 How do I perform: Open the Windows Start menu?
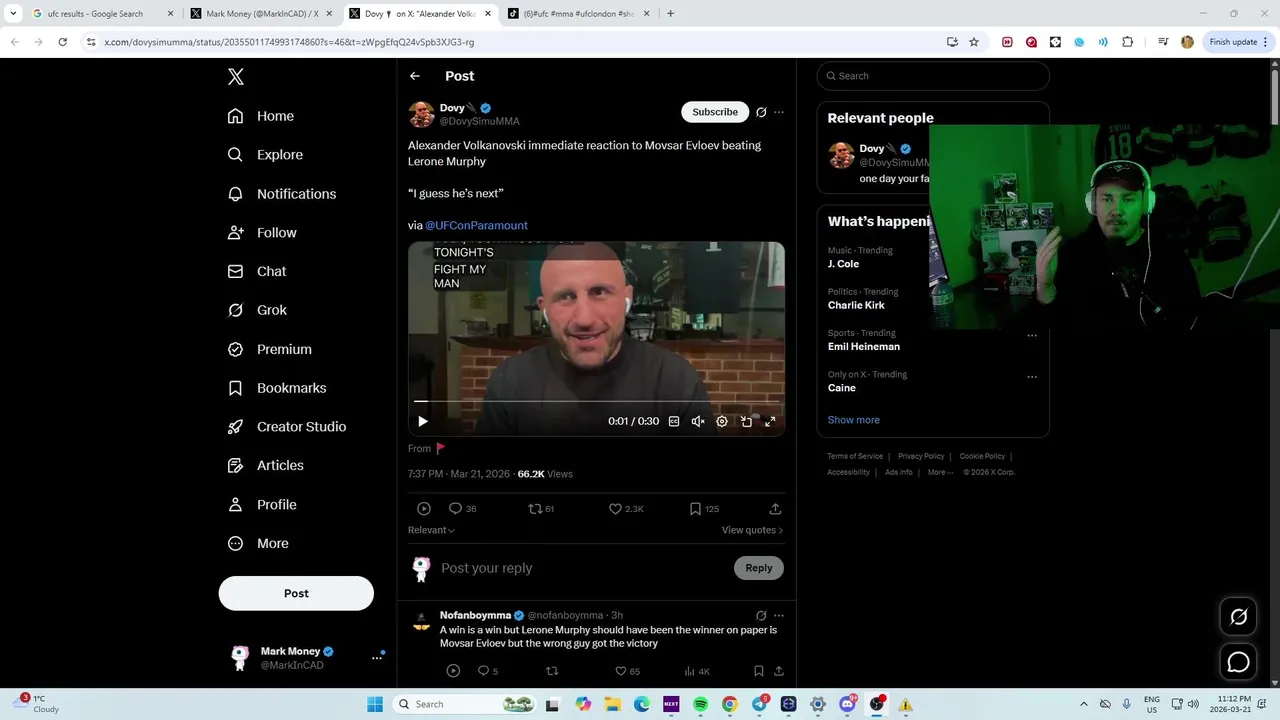[375, 704]
